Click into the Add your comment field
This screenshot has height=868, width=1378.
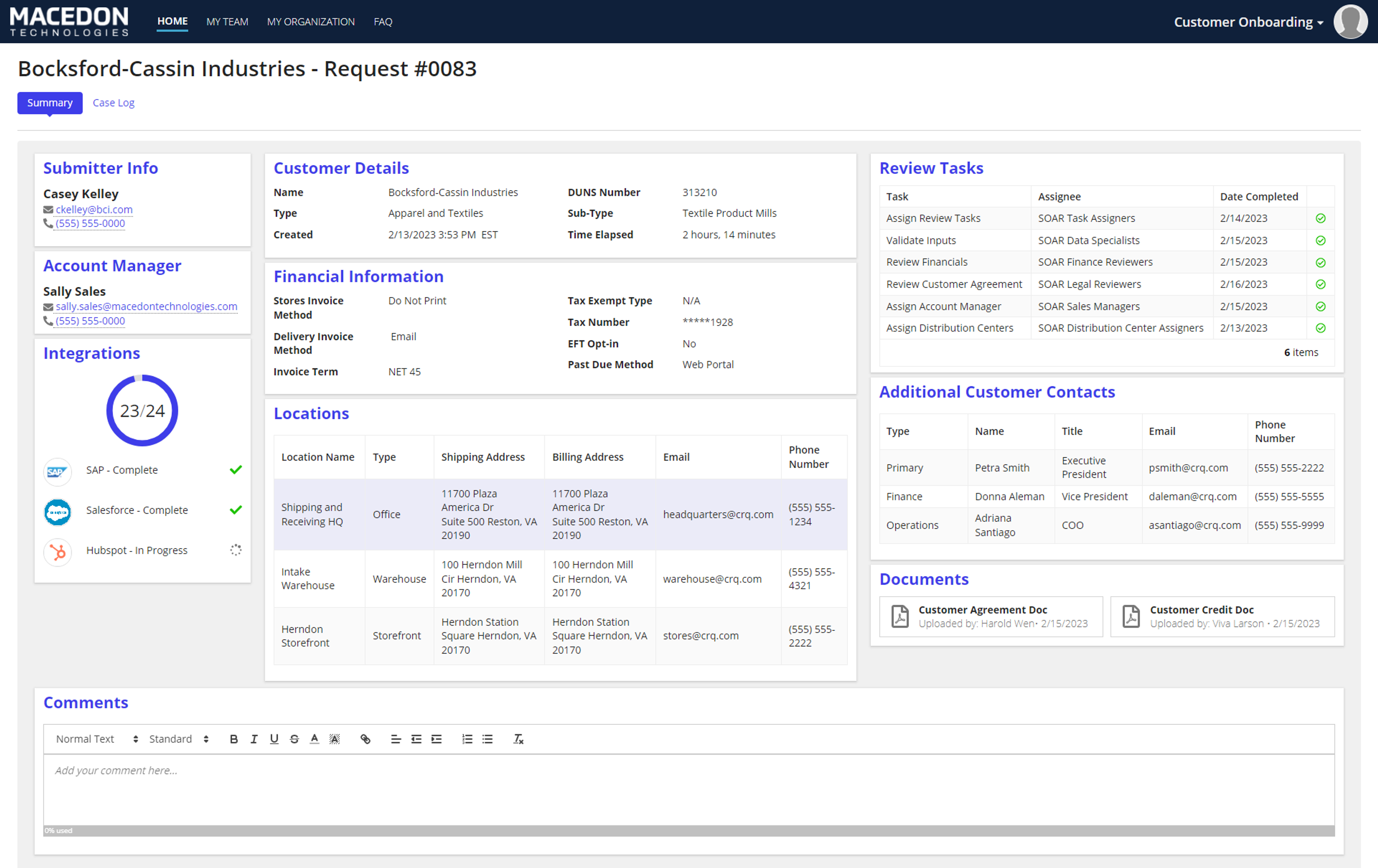pos(688,789)
